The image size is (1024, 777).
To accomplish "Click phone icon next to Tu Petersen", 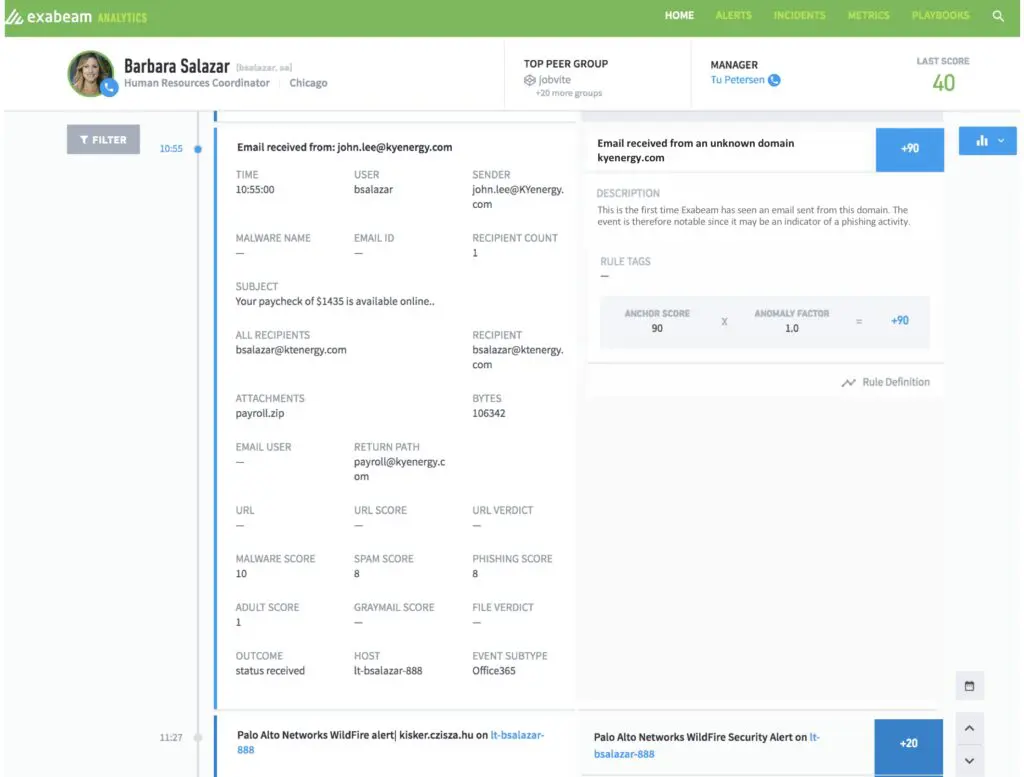I will point(774,80).
